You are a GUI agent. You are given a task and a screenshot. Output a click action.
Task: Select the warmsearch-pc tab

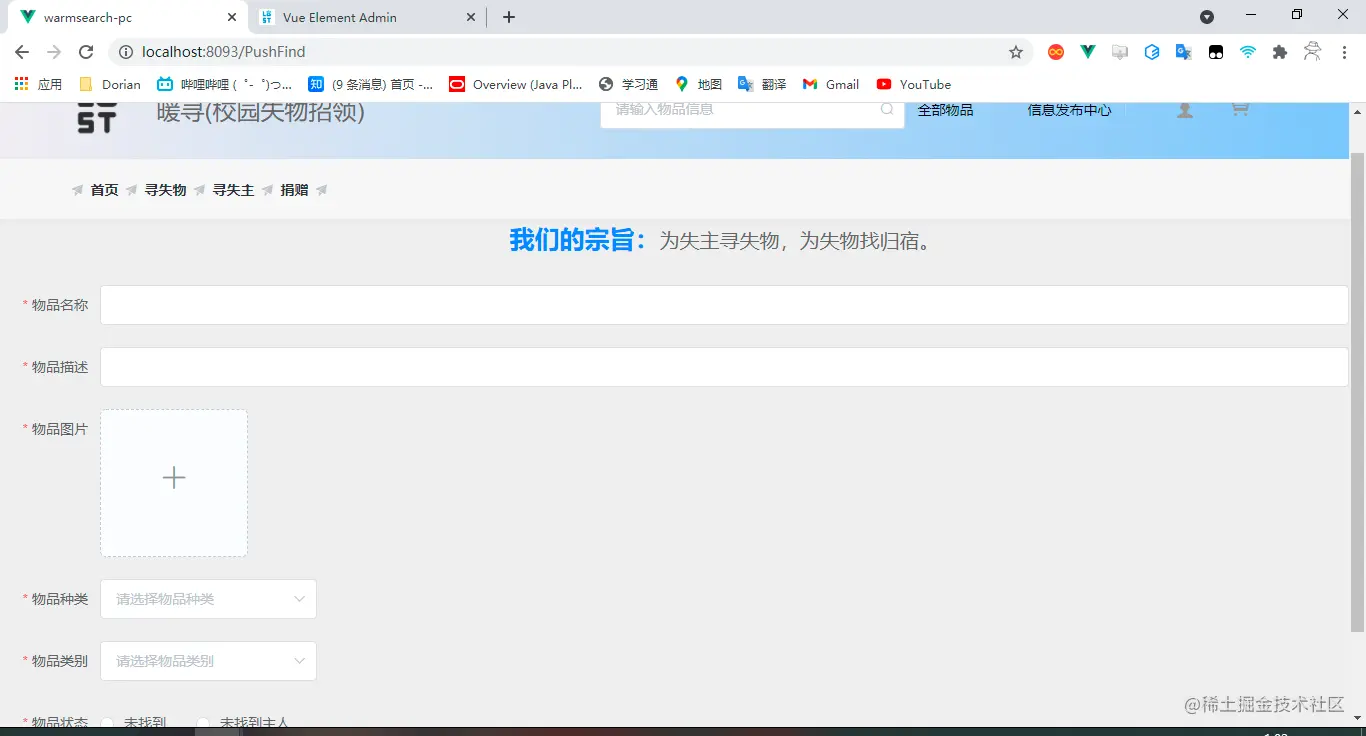pyautogui.click(x=128, y=17)
